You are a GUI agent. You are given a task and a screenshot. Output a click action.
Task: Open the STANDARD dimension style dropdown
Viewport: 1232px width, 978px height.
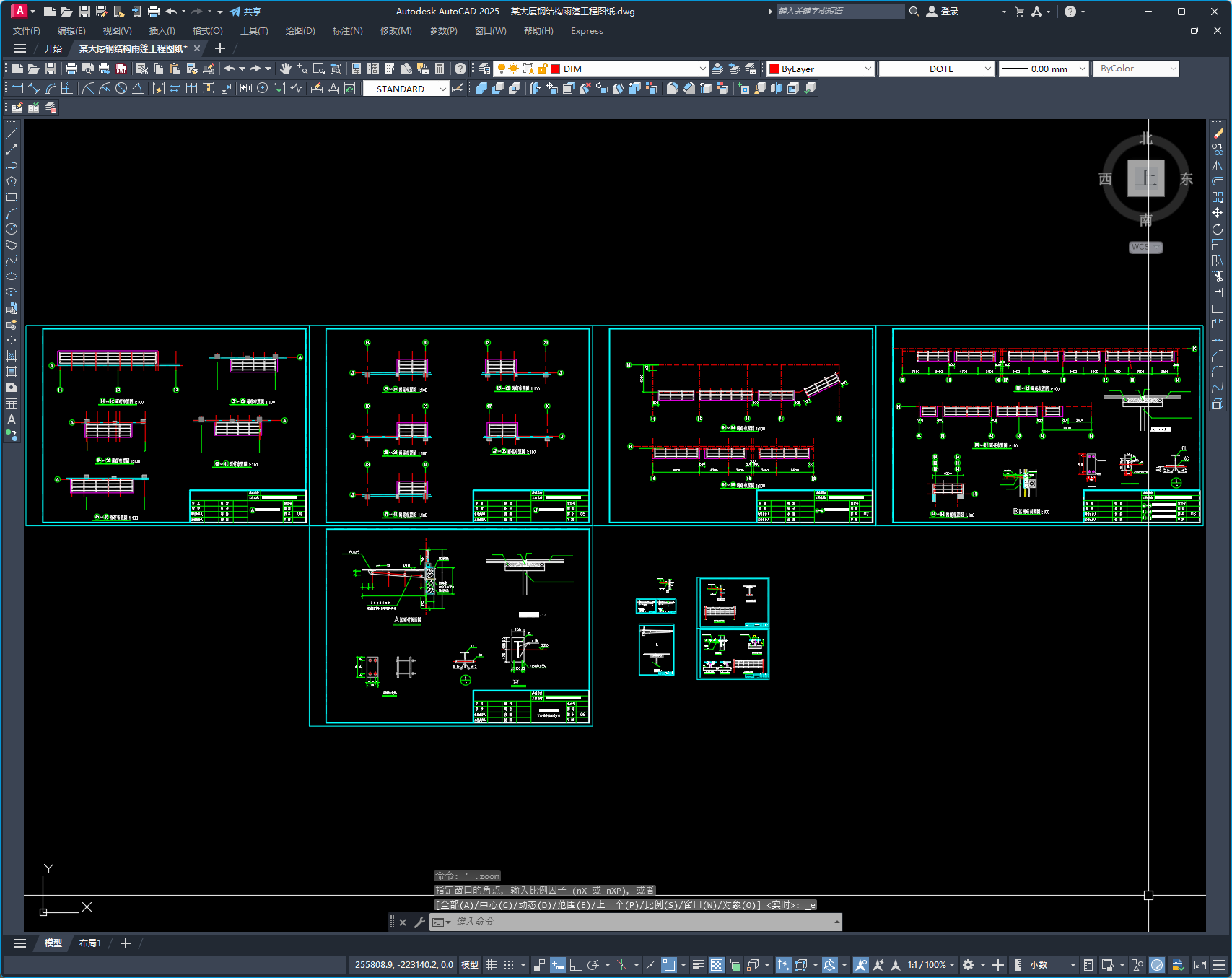442,89
